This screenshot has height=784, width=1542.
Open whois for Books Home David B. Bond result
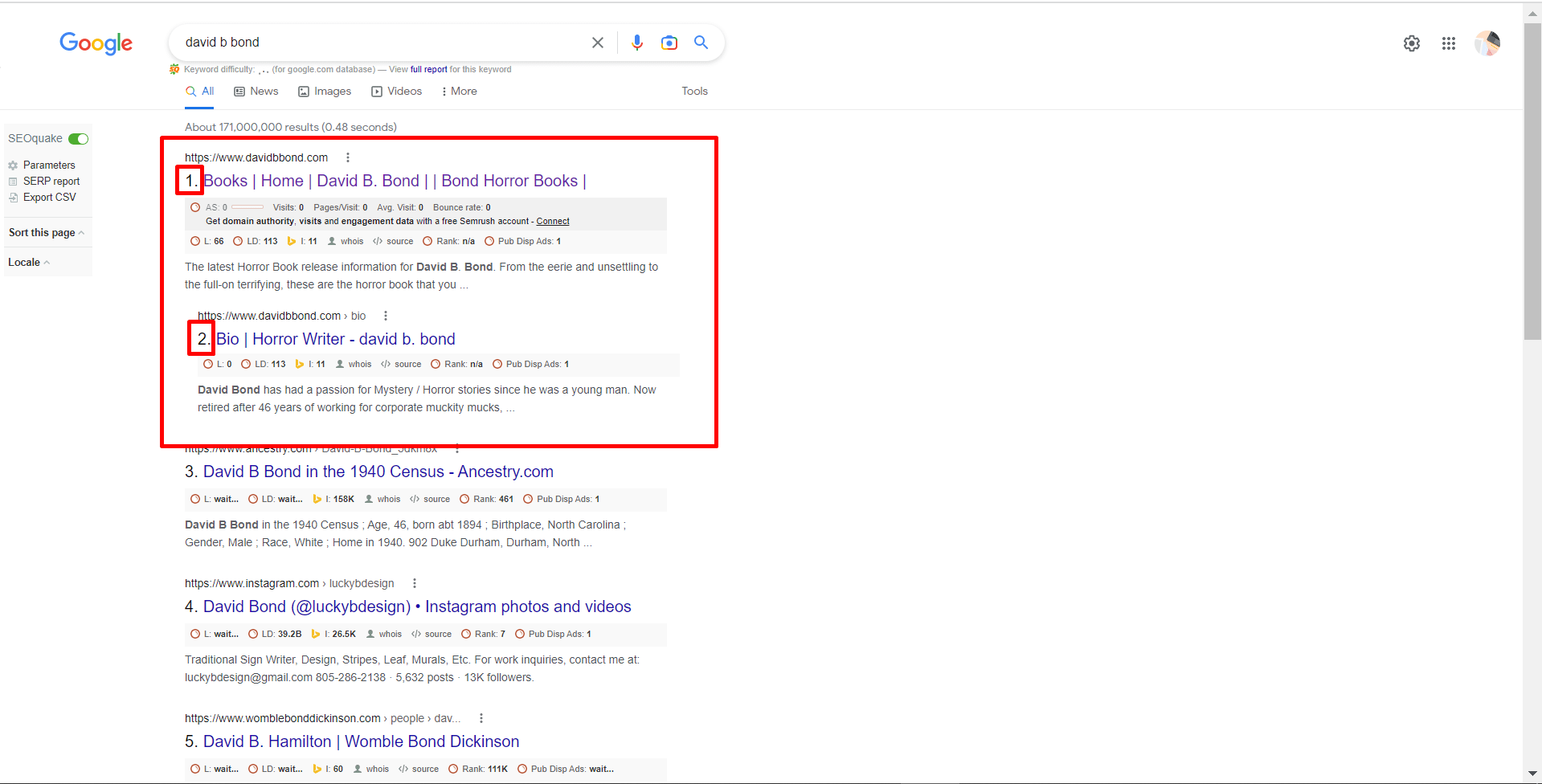coord(346,241)
